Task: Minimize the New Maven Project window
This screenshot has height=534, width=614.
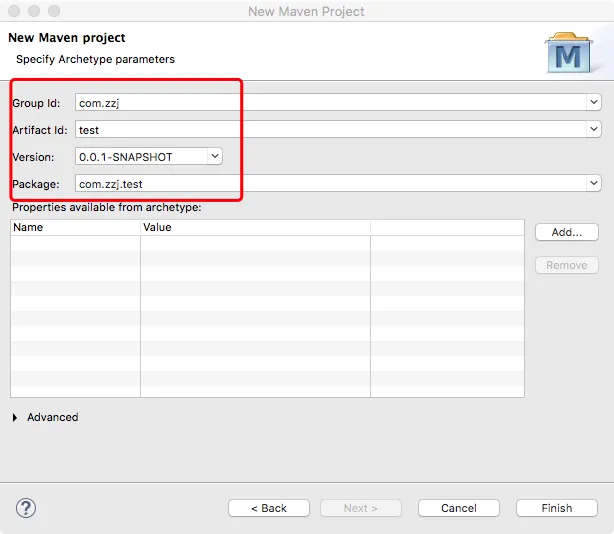Action: pos(34,11)
